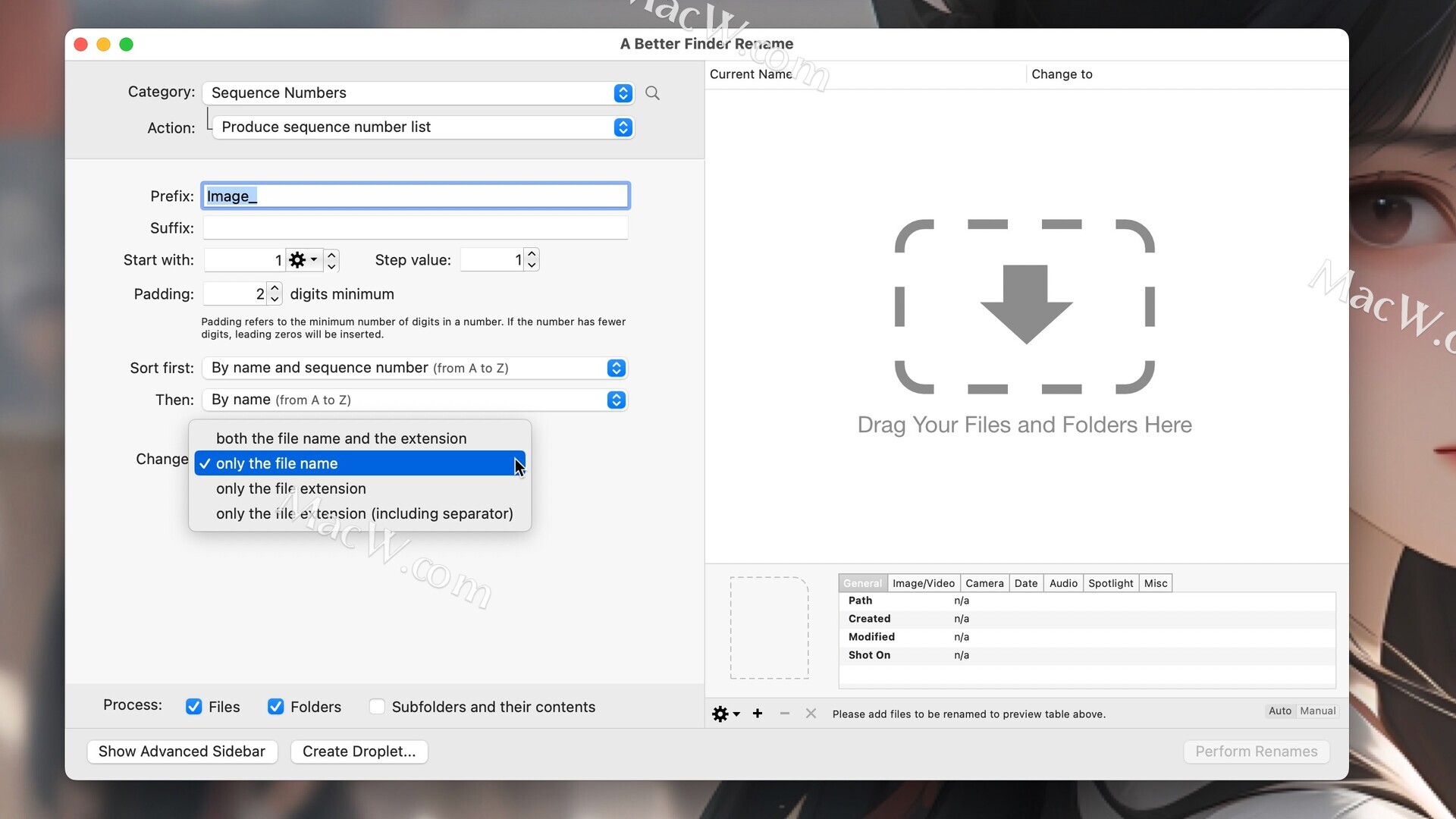Choose both the file name and the extension
This screenshot has width=1456, height=819.
coord(360,438)
